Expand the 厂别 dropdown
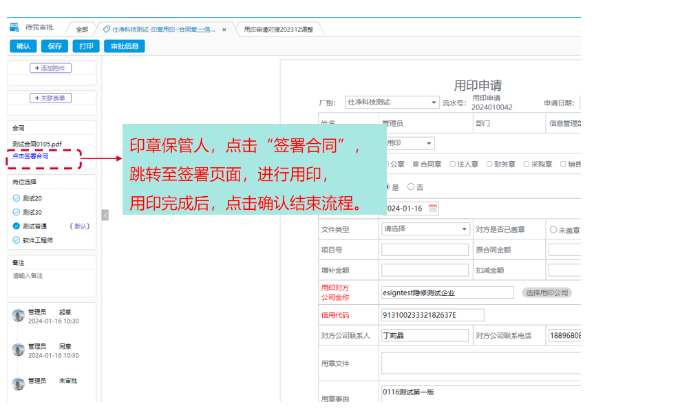This screenshot has height=415, width=700. 433,102
